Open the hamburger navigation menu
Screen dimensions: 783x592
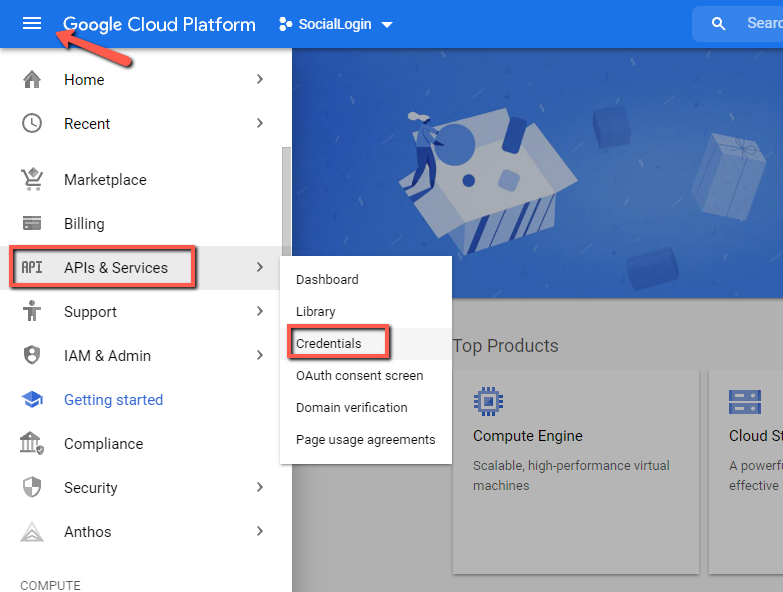click(32, 23)
